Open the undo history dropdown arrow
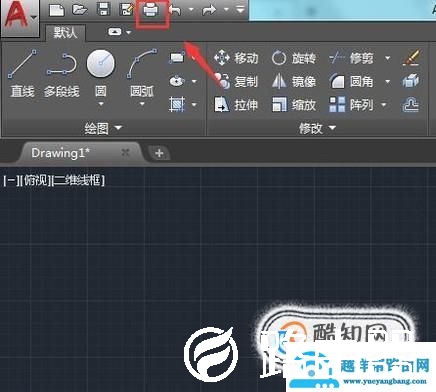 tap(191, 10)
